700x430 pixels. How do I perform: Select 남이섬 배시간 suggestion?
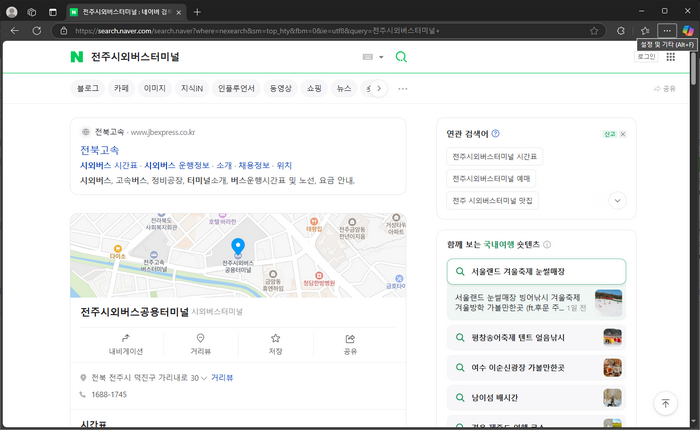(536, 397)
